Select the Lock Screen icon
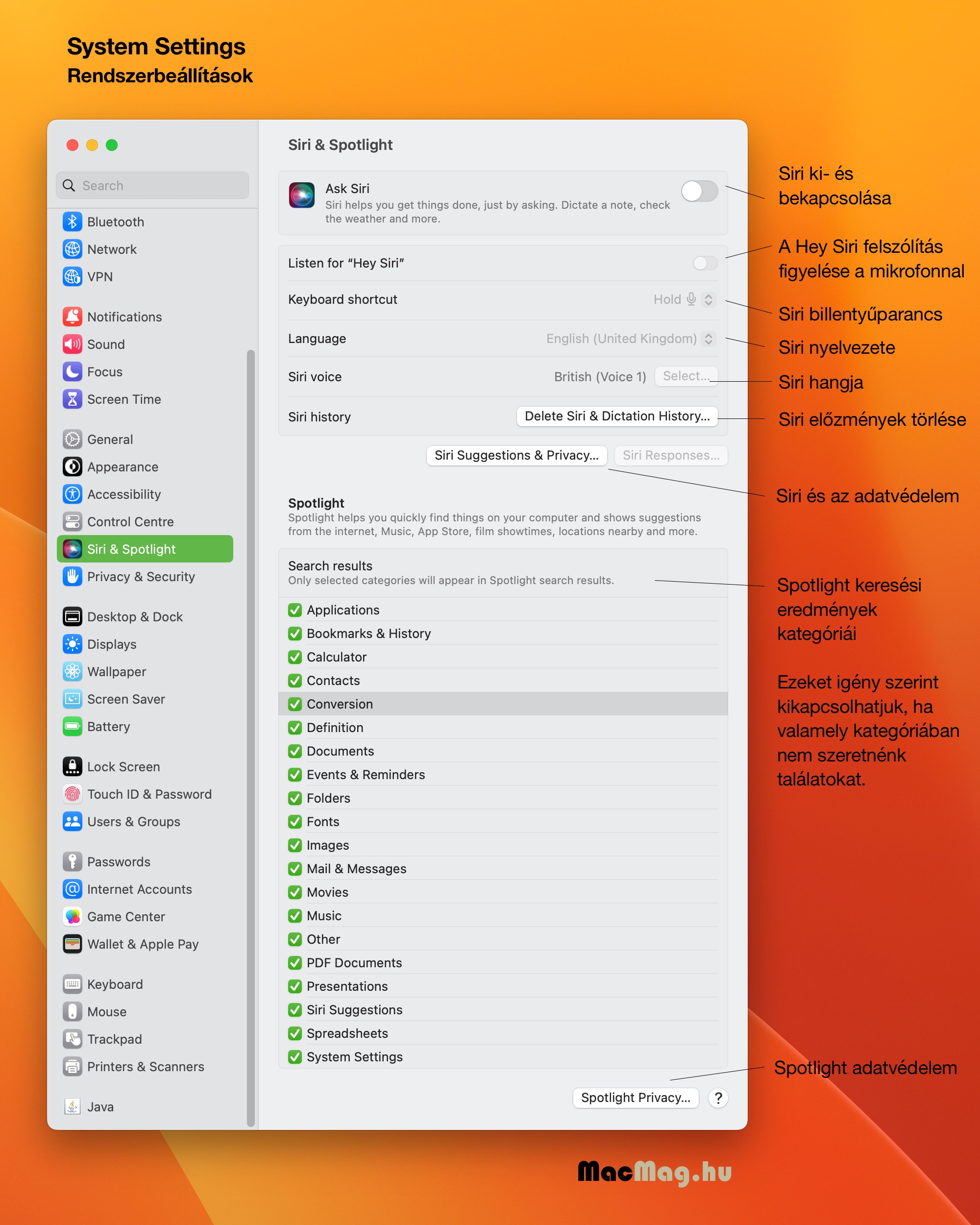 pyautogui.click(x=72, y=766)
